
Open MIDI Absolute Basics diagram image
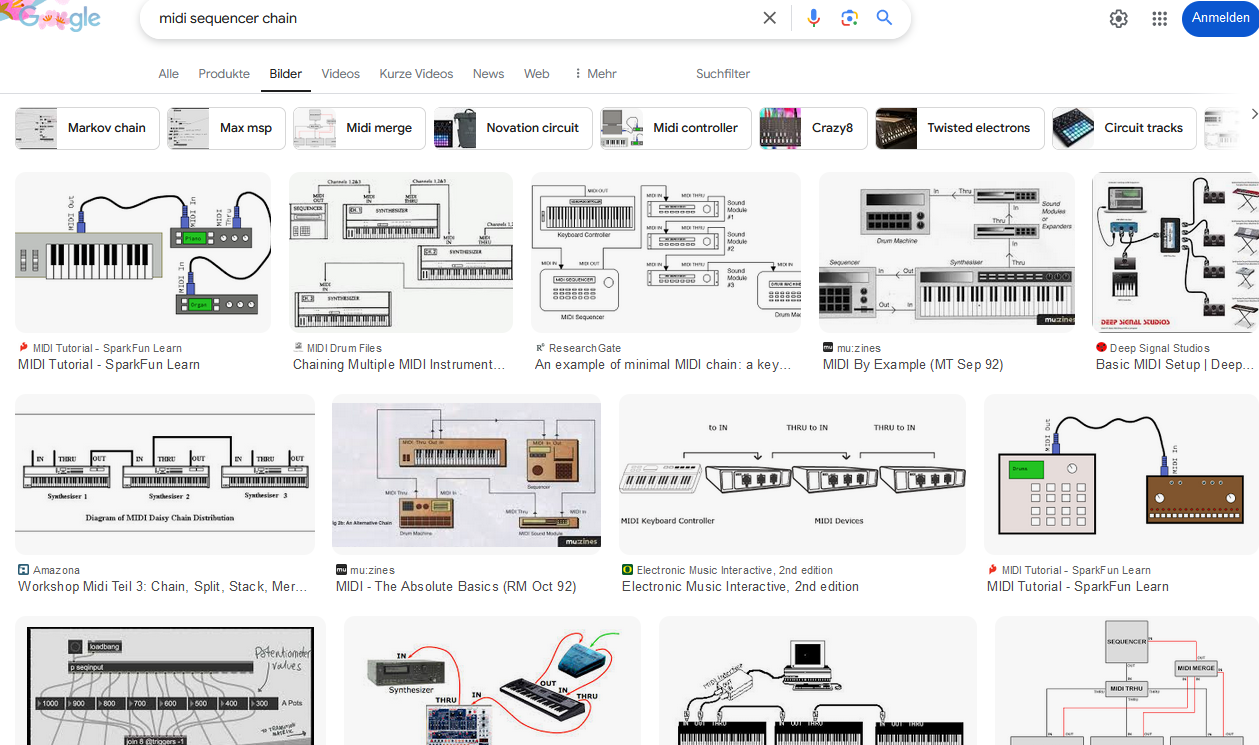pyautogui.click(x=466, y=474)
